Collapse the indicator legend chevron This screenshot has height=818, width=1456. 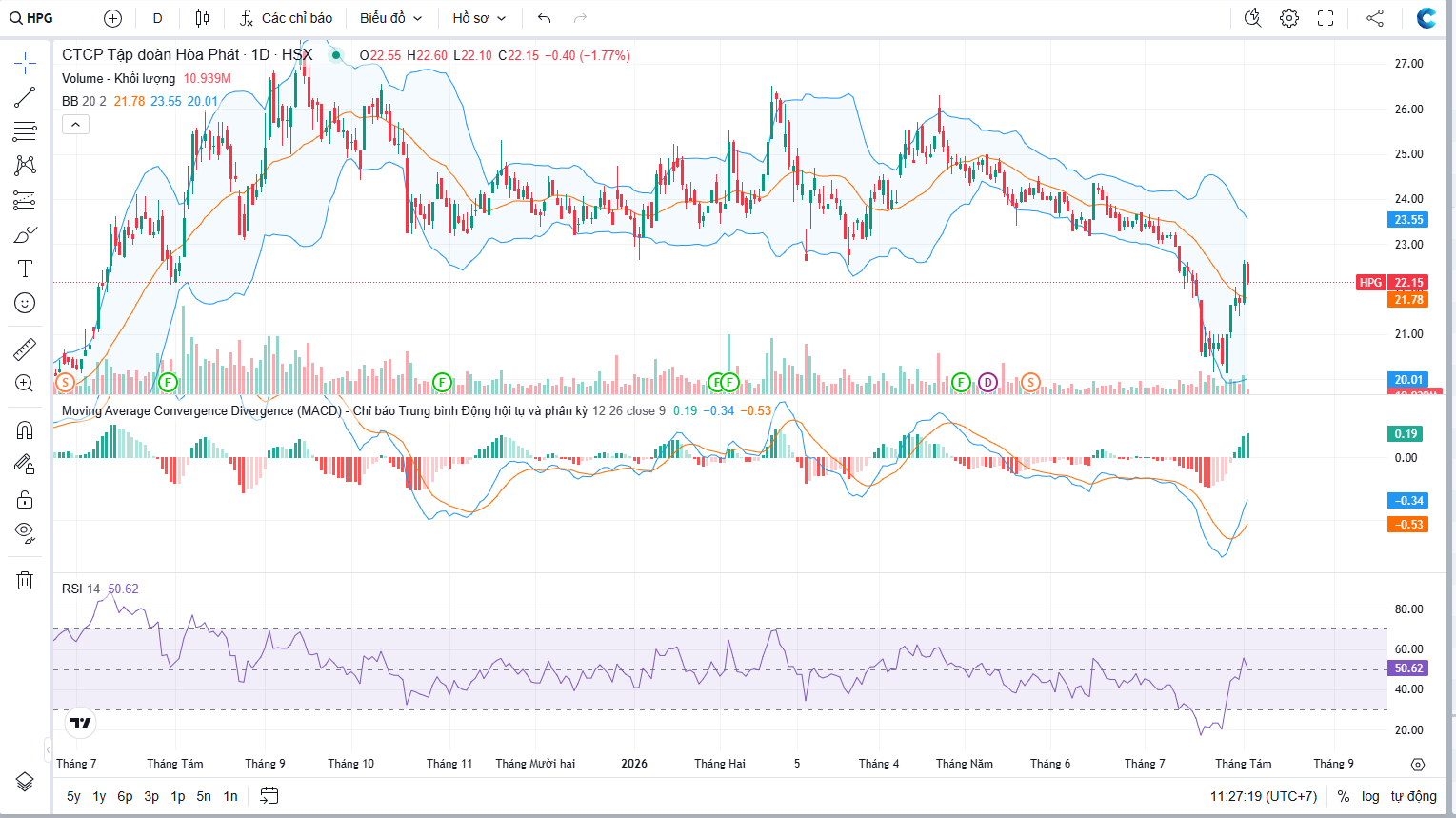click(x=75, y=124)
